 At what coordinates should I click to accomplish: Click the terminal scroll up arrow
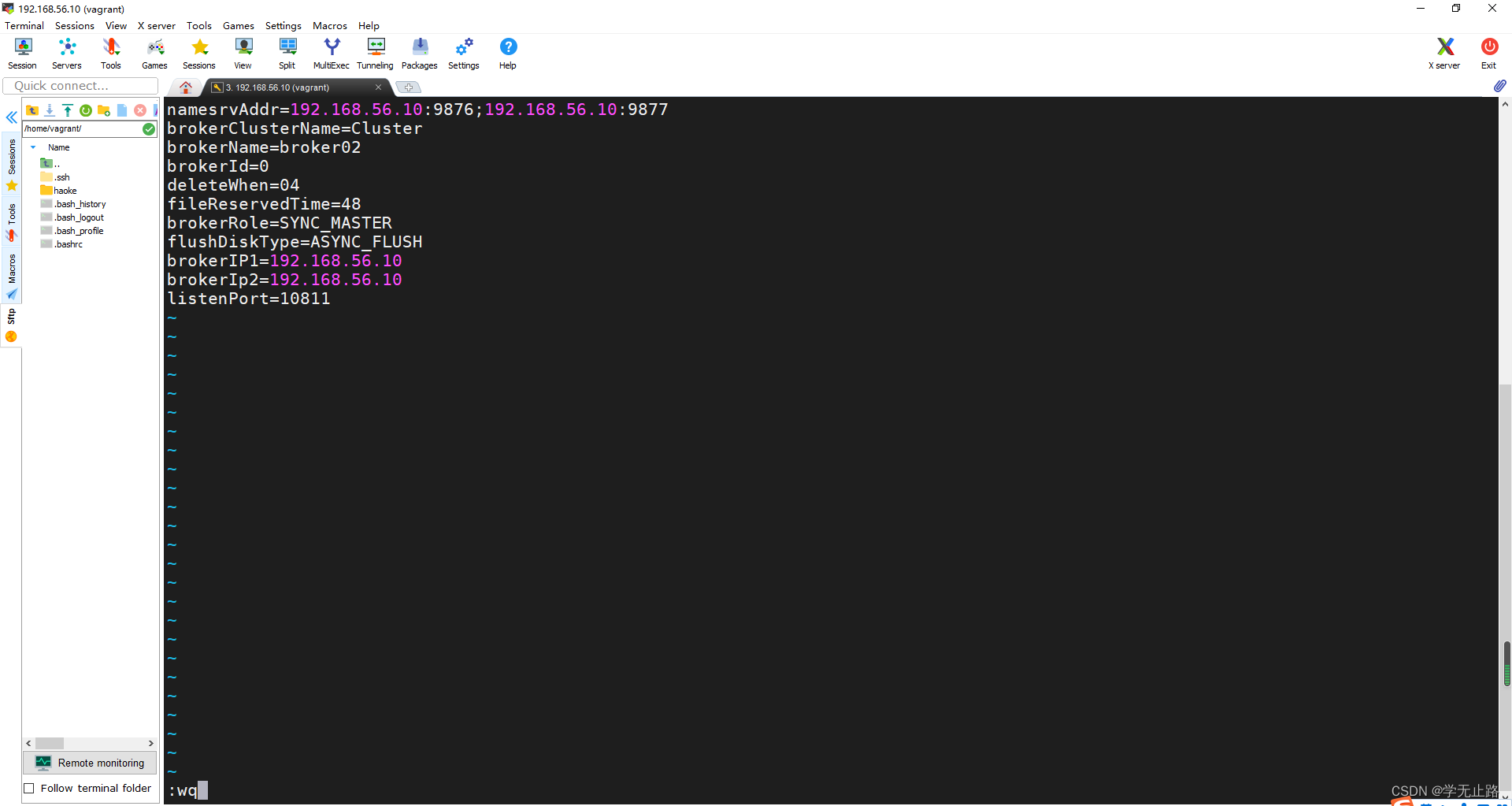tap(1505, 104)
